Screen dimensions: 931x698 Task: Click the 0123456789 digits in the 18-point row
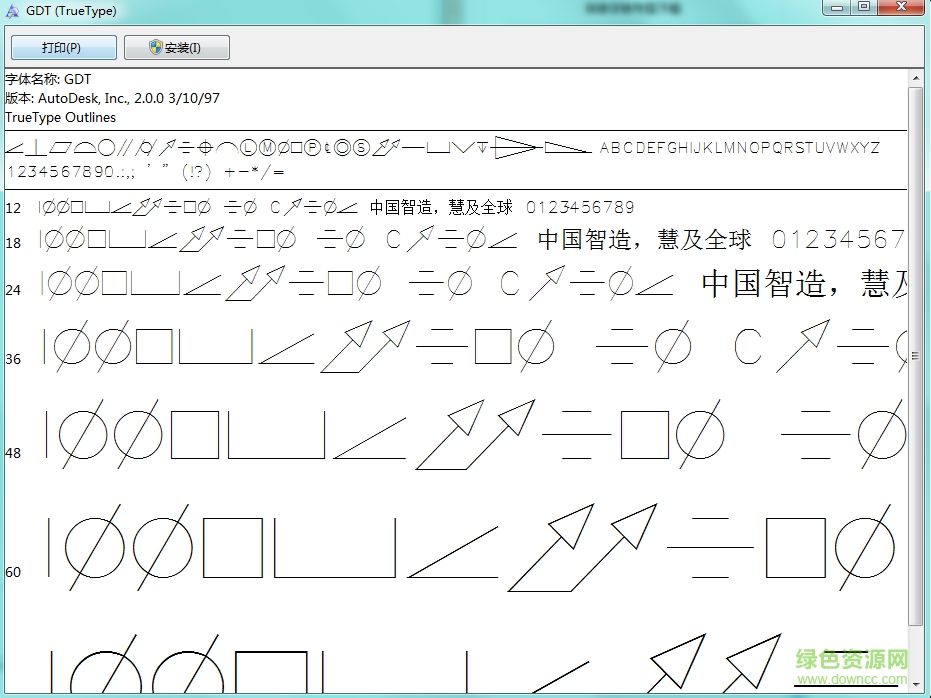coord(838,241)
